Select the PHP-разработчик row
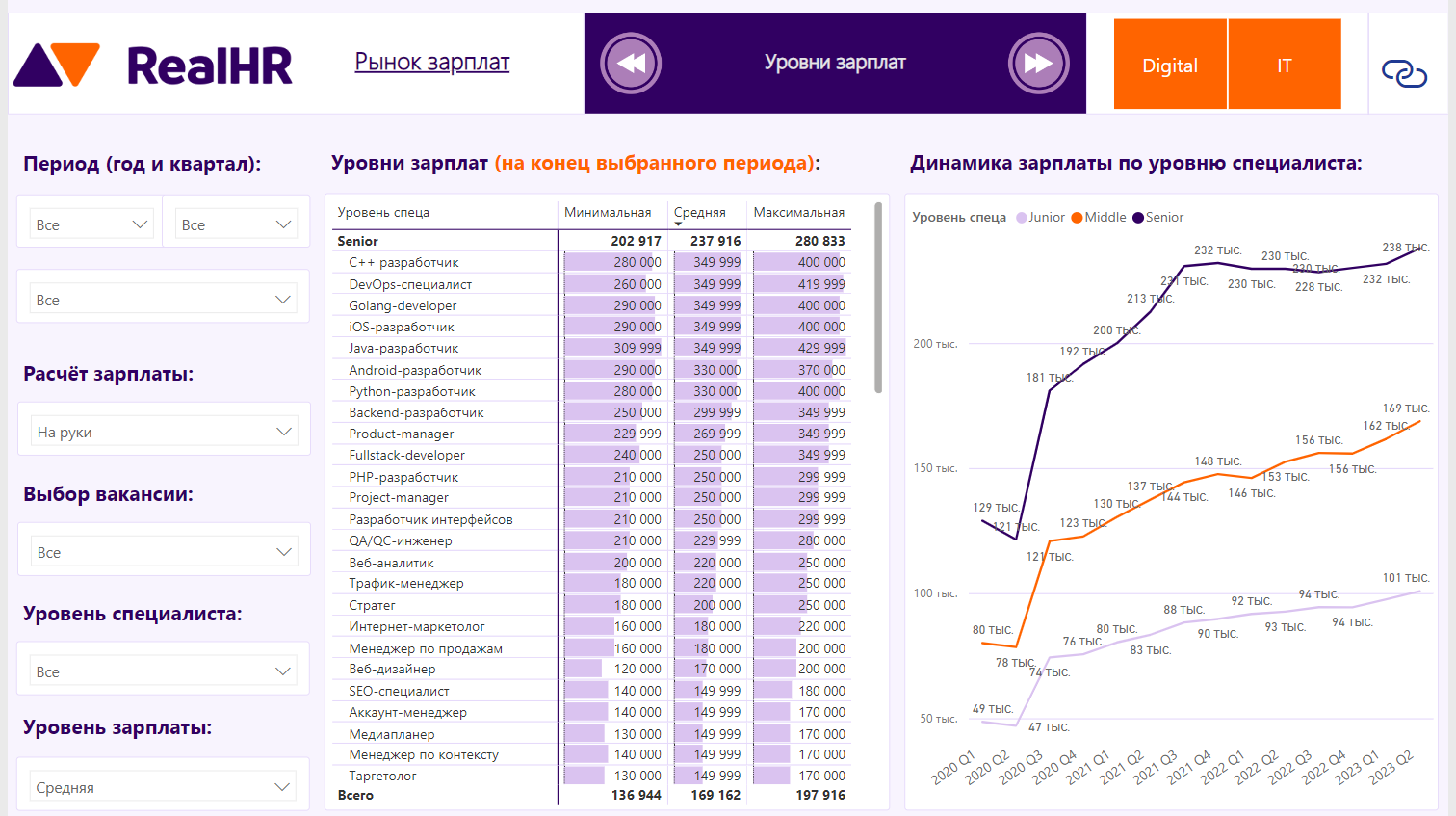The image size is (1456, 816). click(x=591, y=477)
